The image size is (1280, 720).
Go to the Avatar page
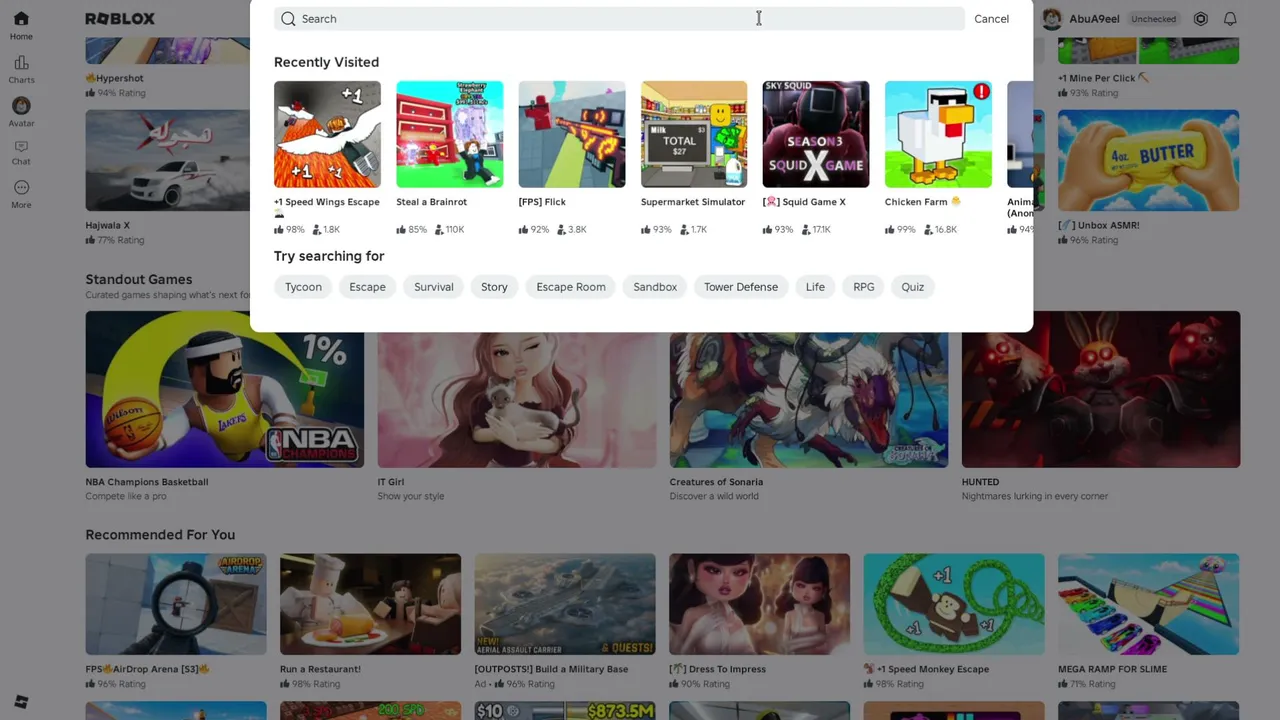click(21, 112)
